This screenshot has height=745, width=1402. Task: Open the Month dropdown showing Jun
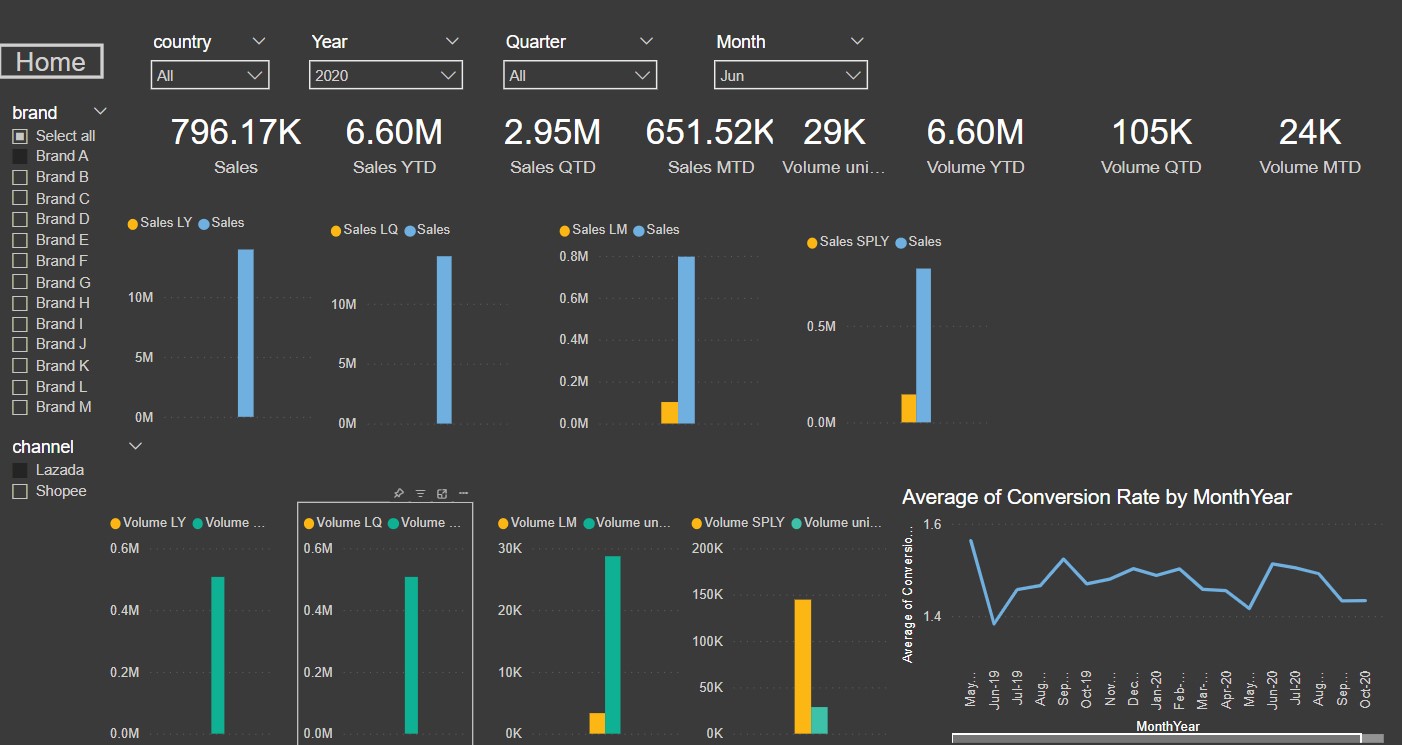(x=791, y=75)
